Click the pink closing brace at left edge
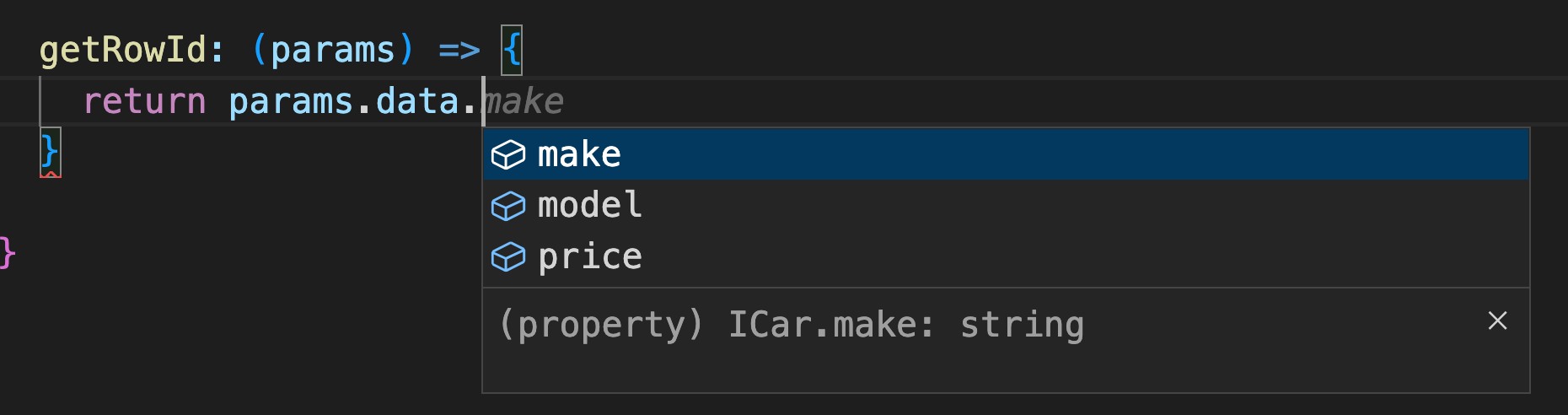The height and width of the screenshot is (415, 1568). point(8,252)
